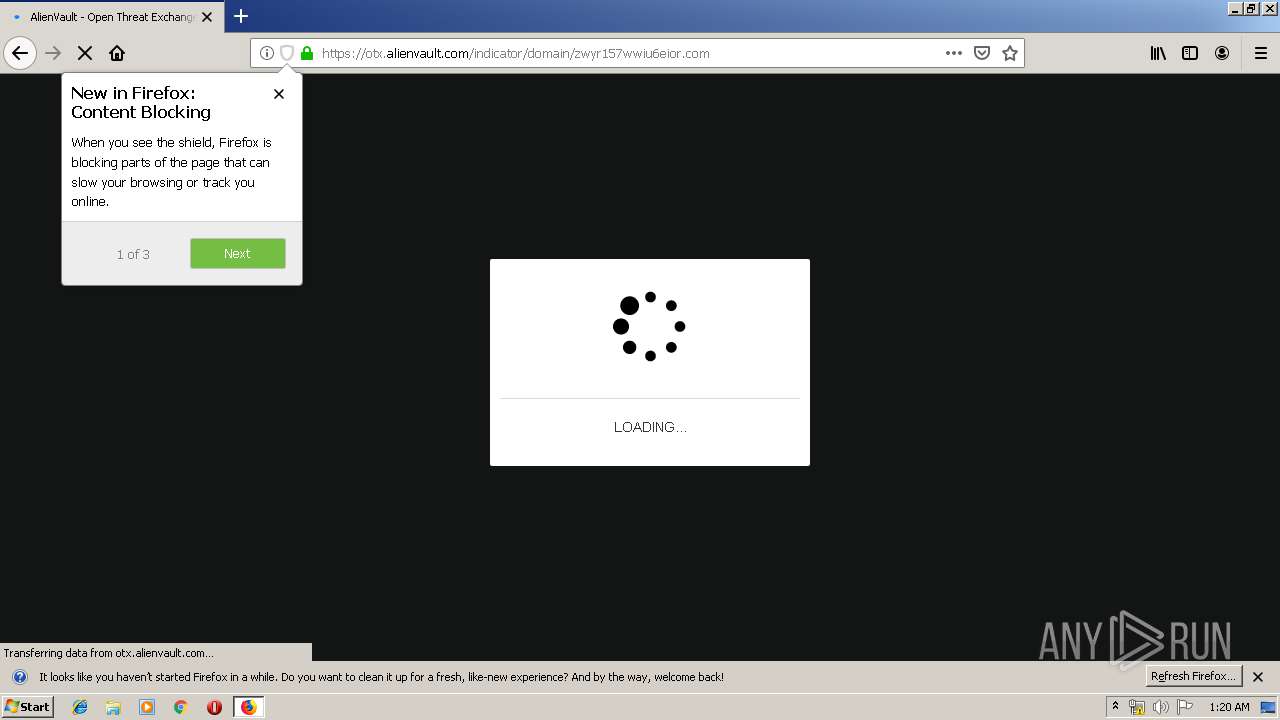Open the volume speaker tray icon
The height and width of the screenshot is (720, 1280).
1161,707
